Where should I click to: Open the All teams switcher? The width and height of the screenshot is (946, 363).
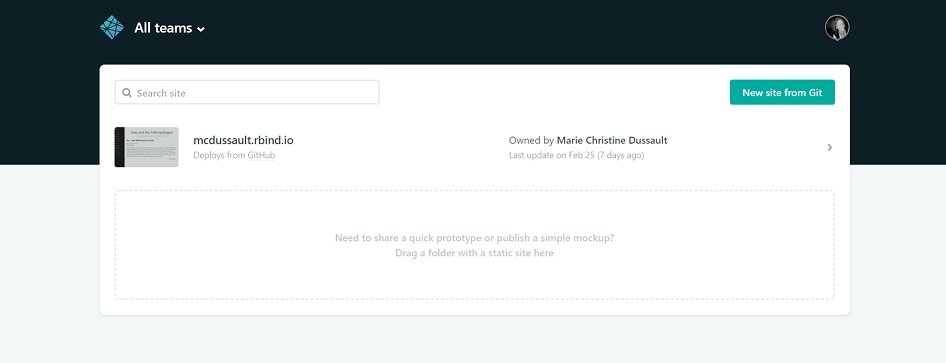coord(170,28)
